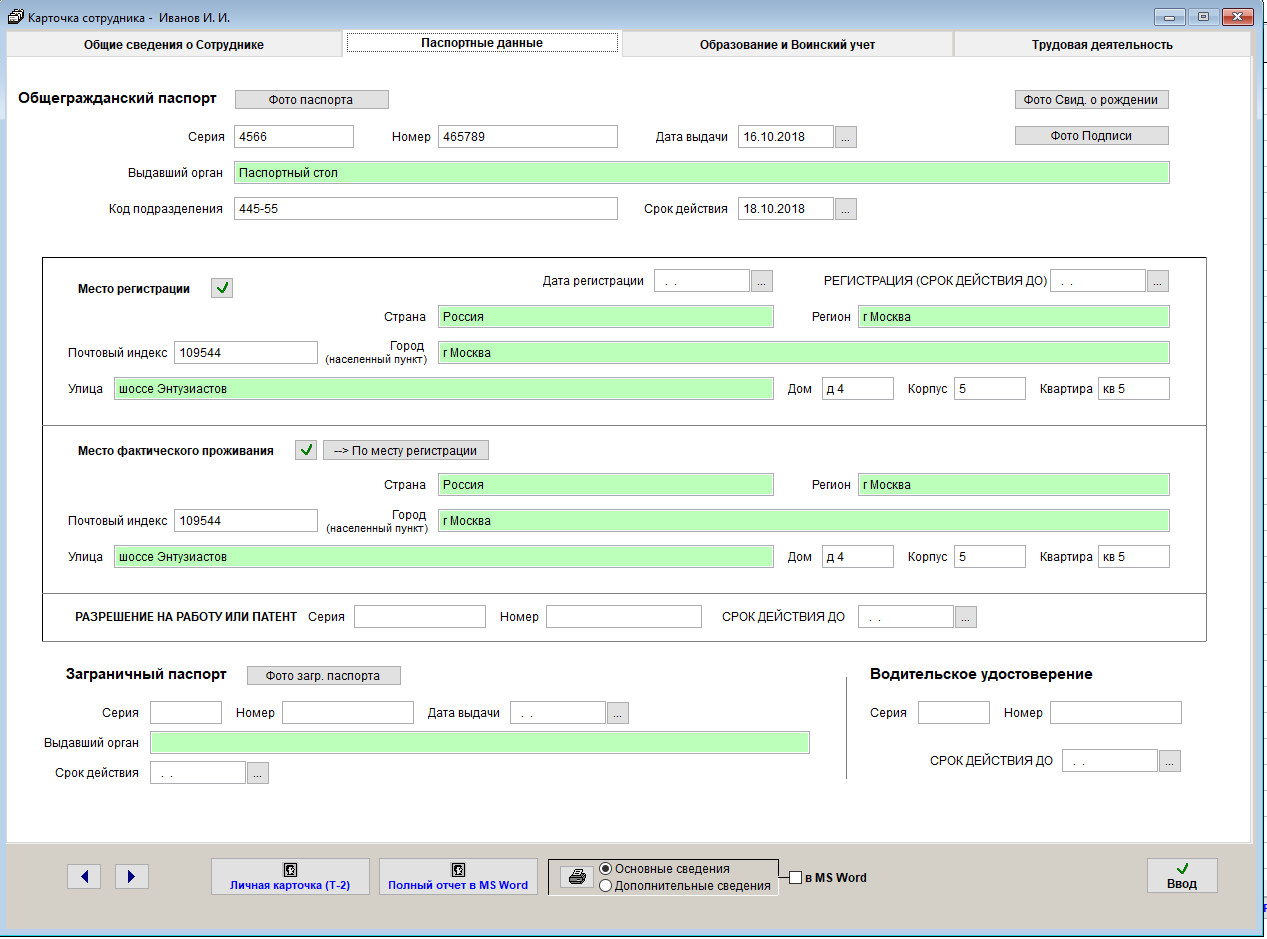Go to next employee with right arrow
1267x939 pixels.
[132, 877]
